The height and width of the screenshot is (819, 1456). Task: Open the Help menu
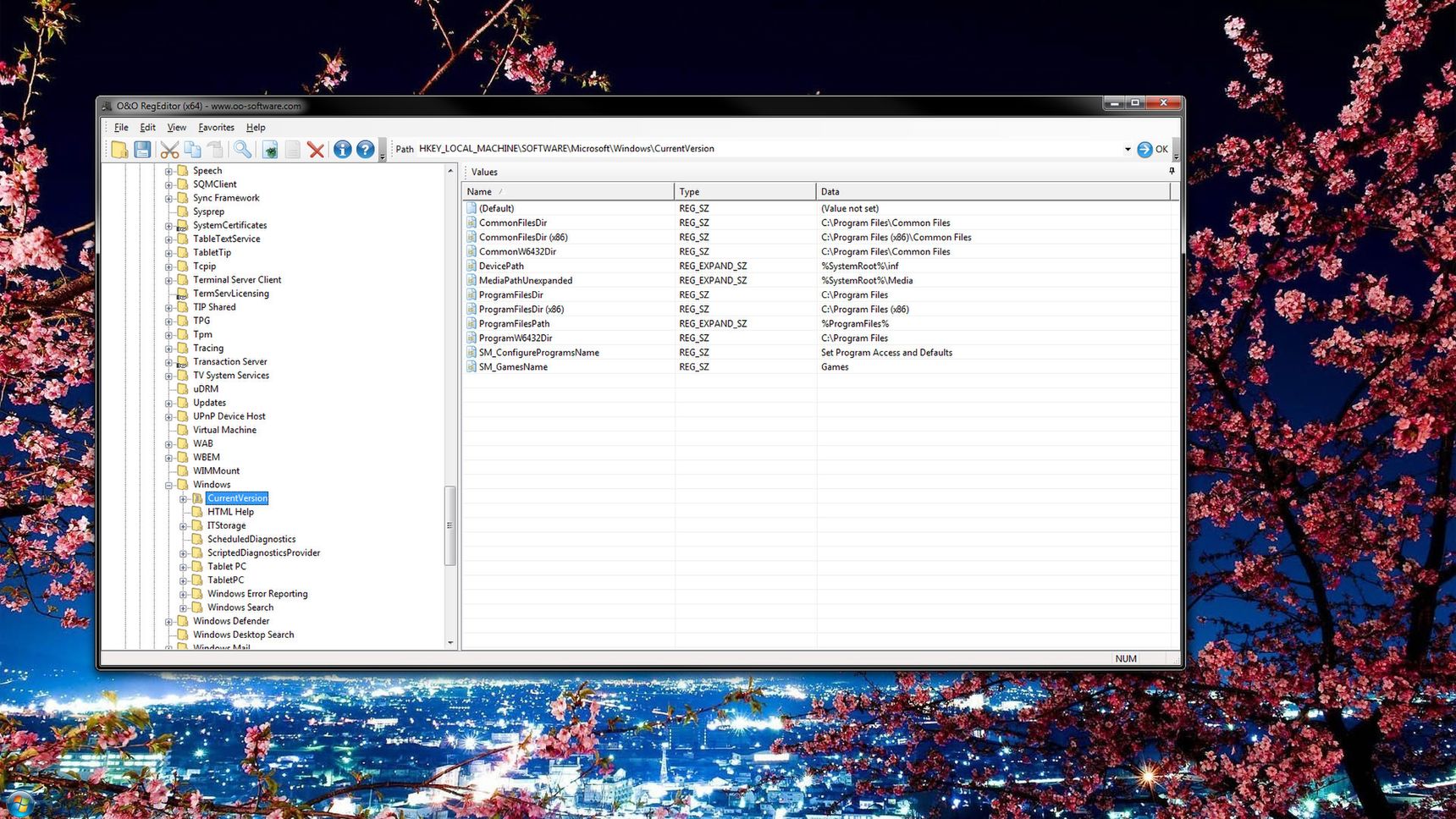coord(256,128)
